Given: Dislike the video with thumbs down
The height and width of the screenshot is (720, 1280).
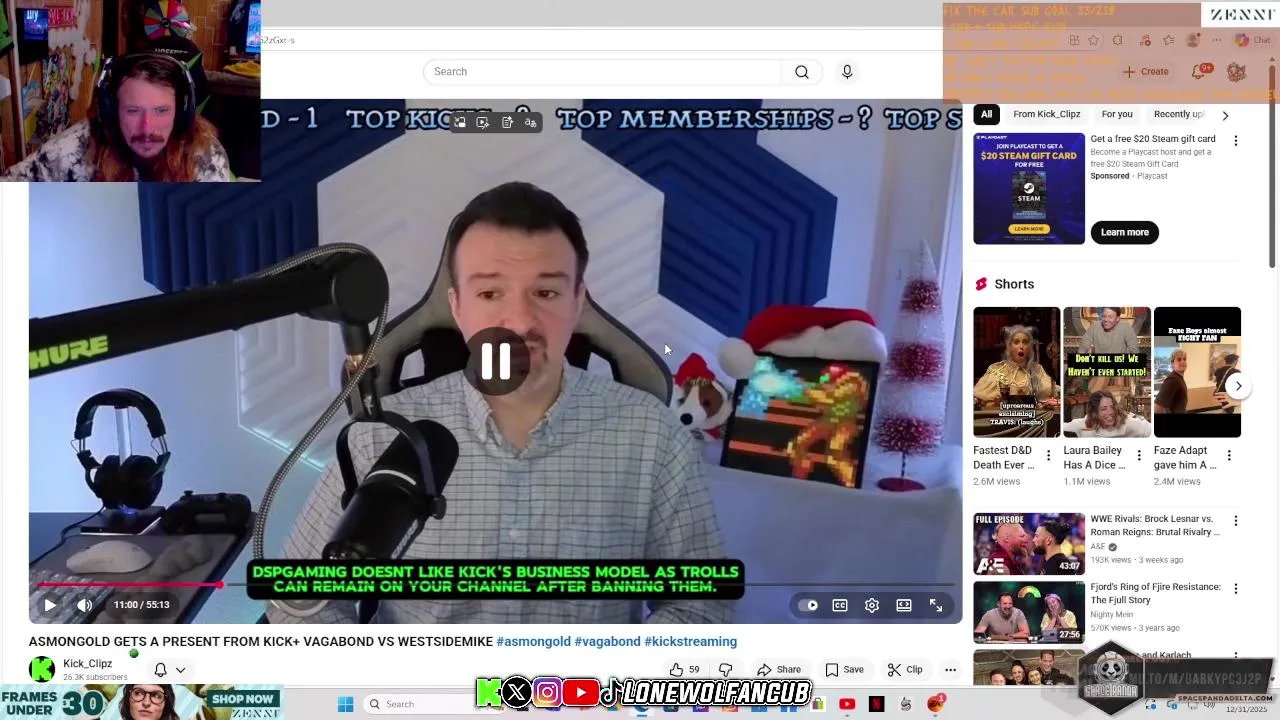Looking at the screenshot, I should (726, 670).
